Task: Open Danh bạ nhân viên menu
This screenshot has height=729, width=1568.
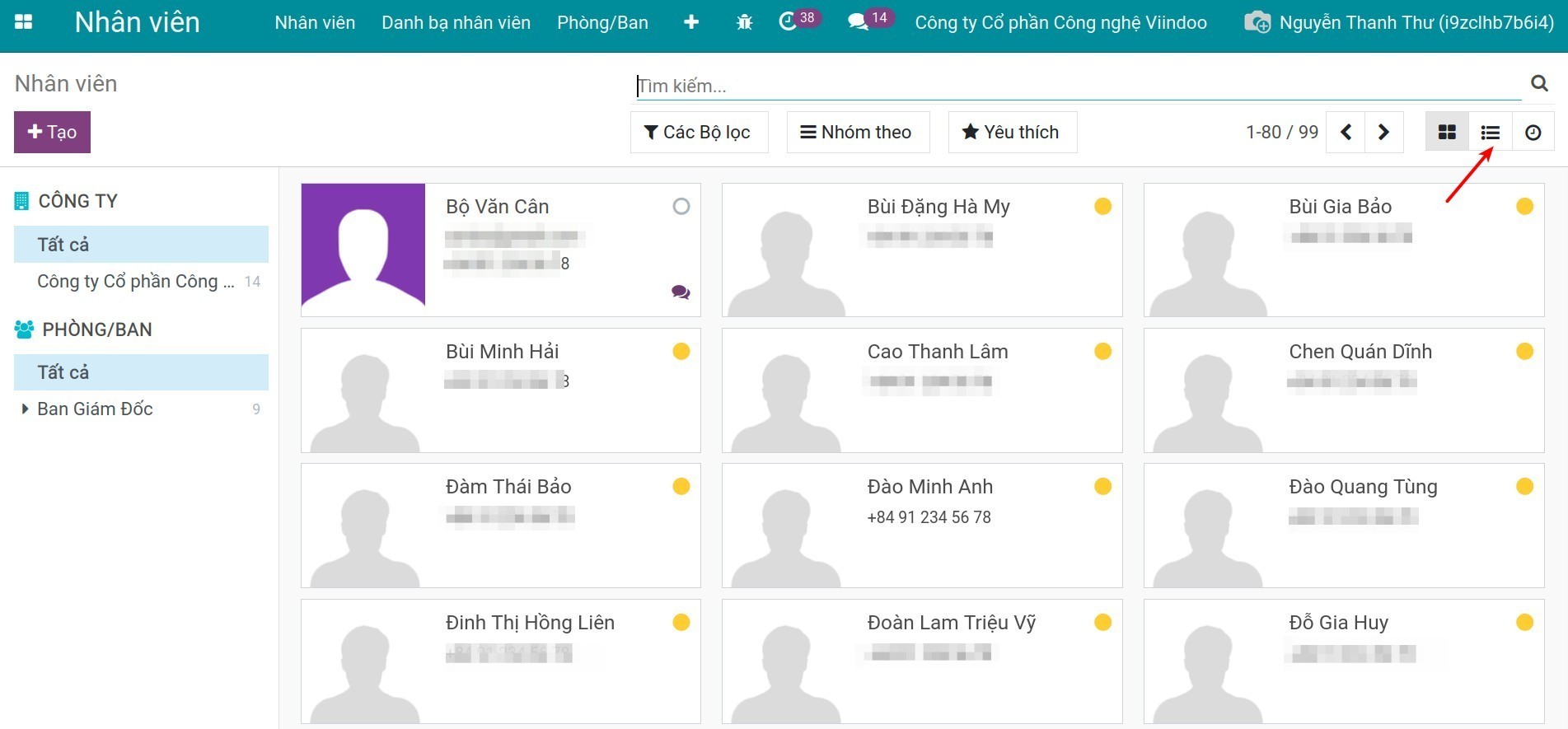Action: click(456, 22)
